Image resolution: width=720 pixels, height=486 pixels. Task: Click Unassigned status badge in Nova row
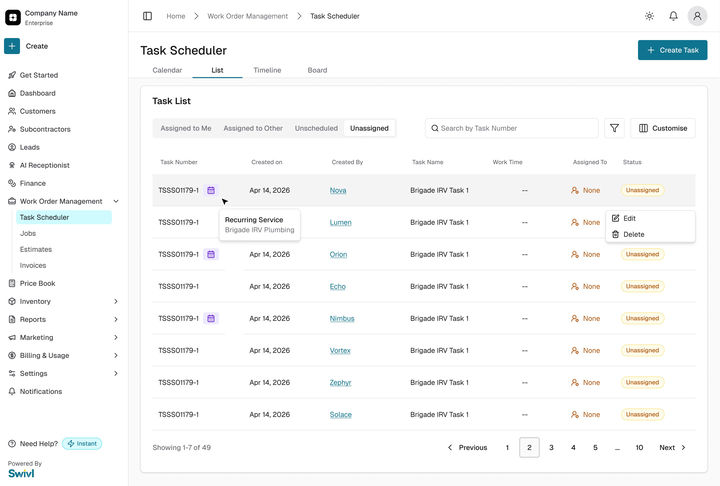[642, 190]
